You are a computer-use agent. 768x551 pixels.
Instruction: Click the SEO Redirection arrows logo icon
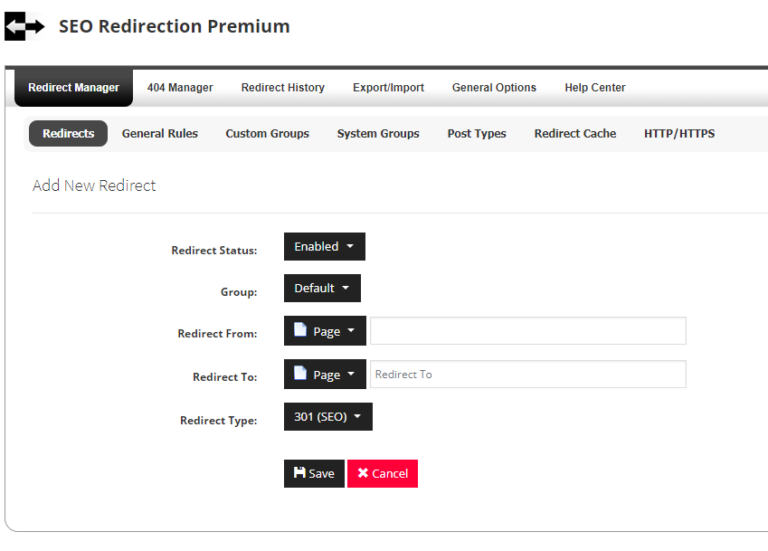tap(24, 27)
